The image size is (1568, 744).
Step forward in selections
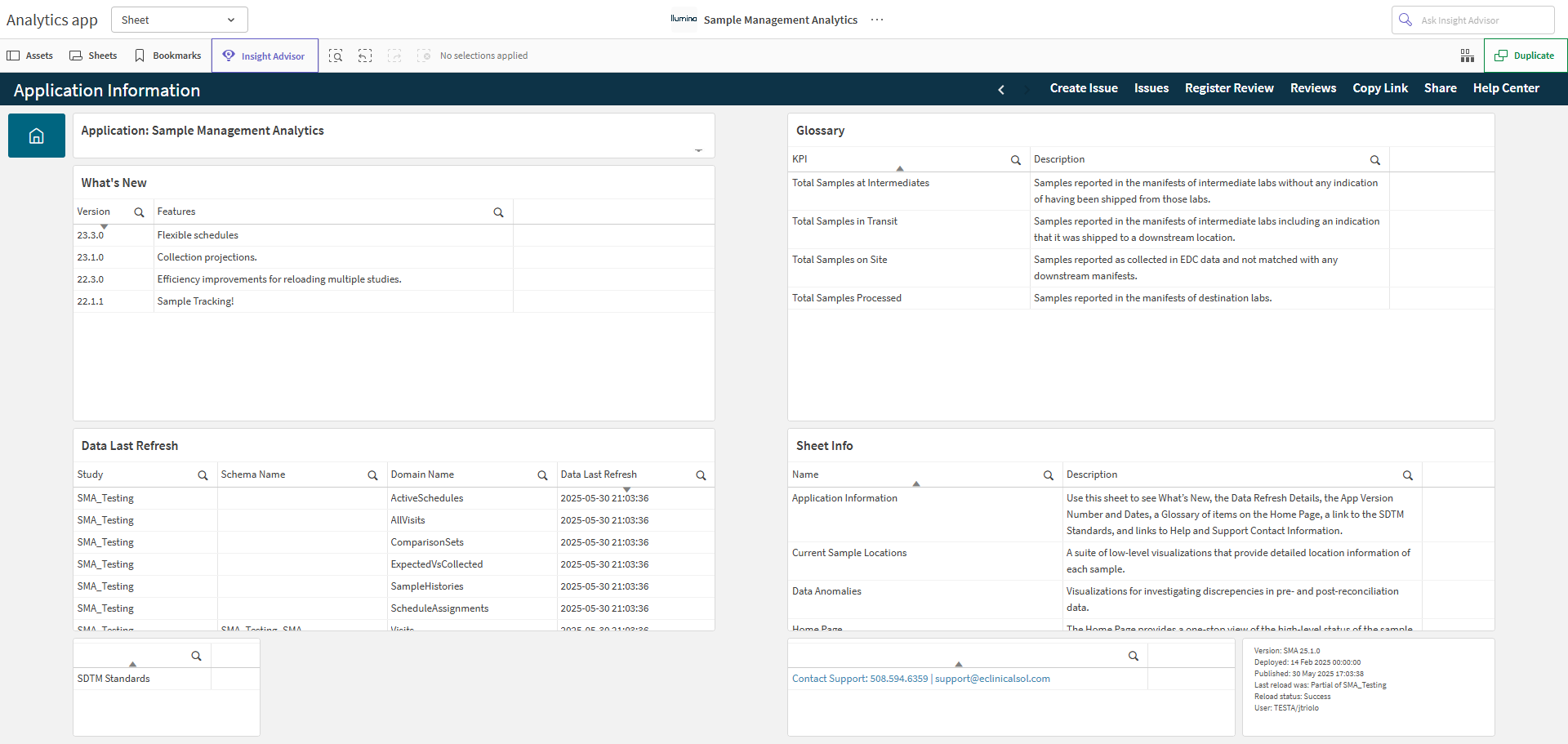[x=394, y=56]
